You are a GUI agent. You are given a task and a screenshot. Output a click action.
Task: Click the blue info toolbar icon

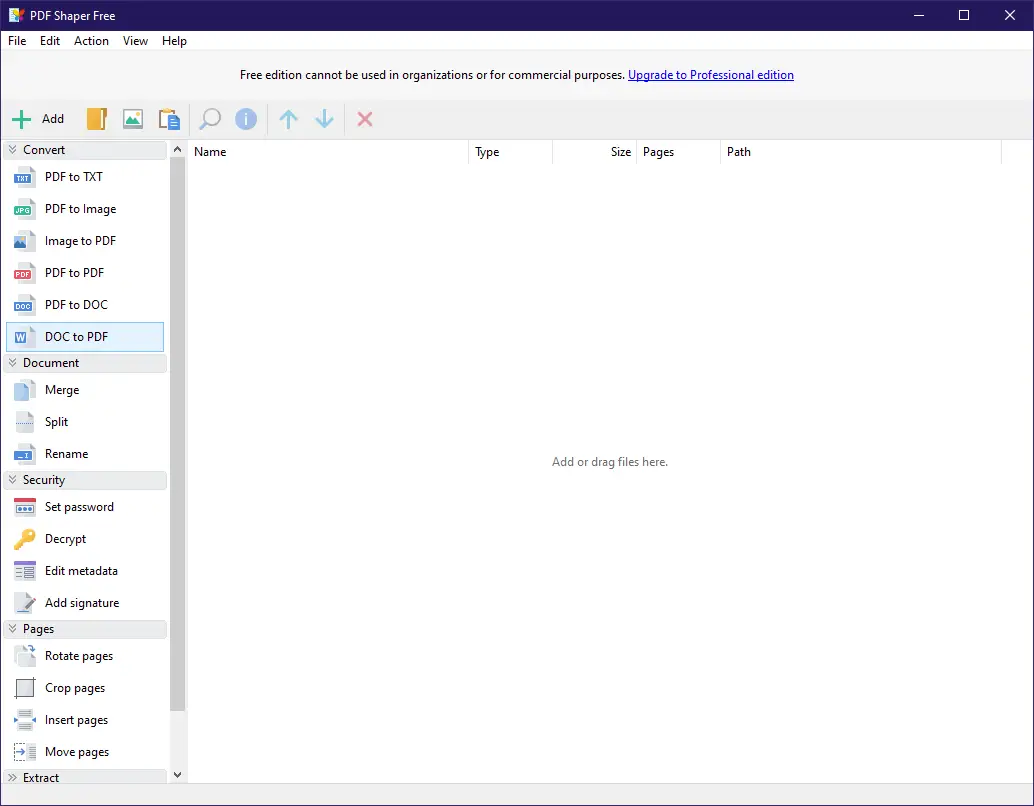[246, 119]
